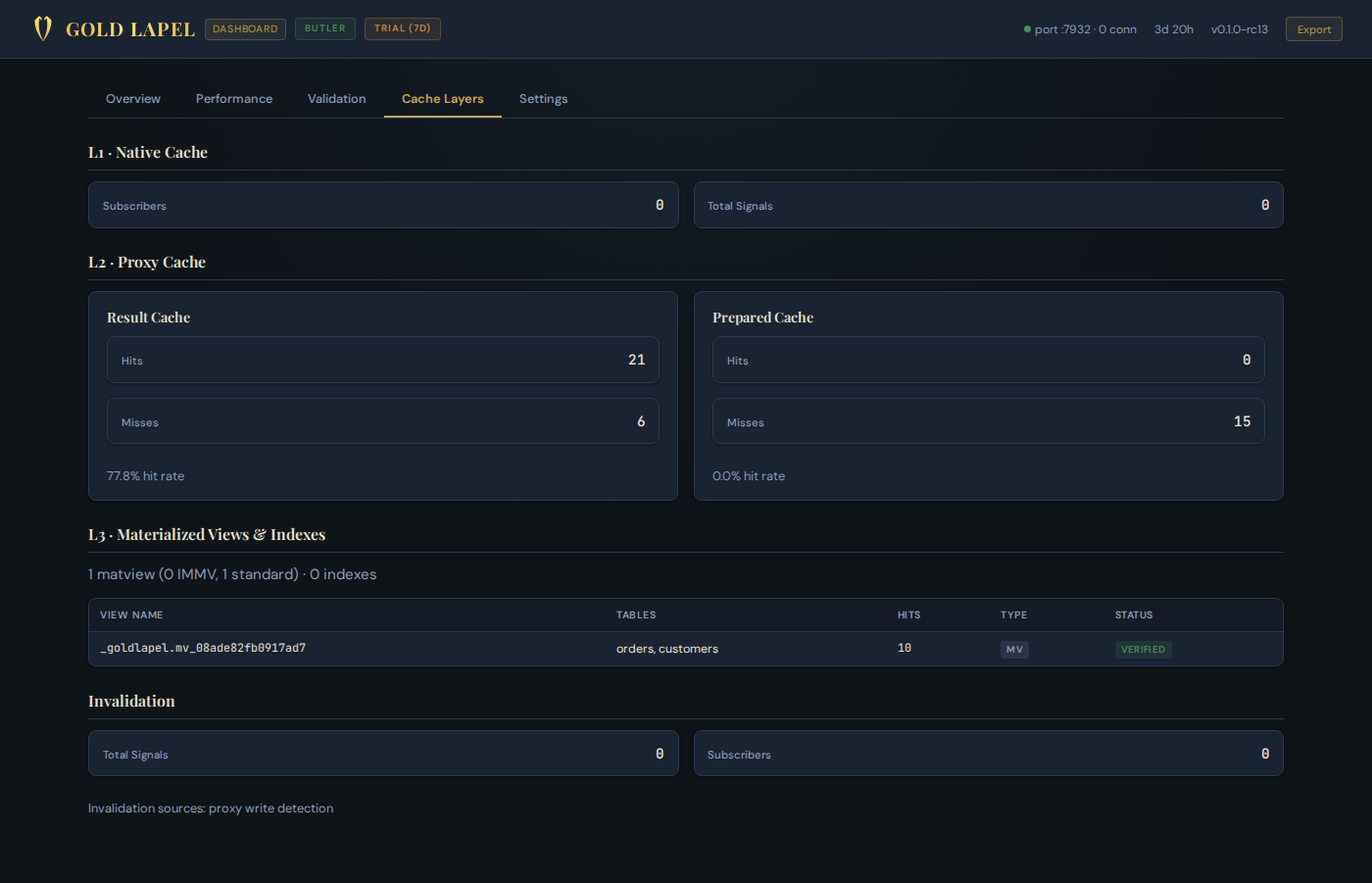
Task: Click the MV type badge in the table
Action: (x=1014, y=648)
